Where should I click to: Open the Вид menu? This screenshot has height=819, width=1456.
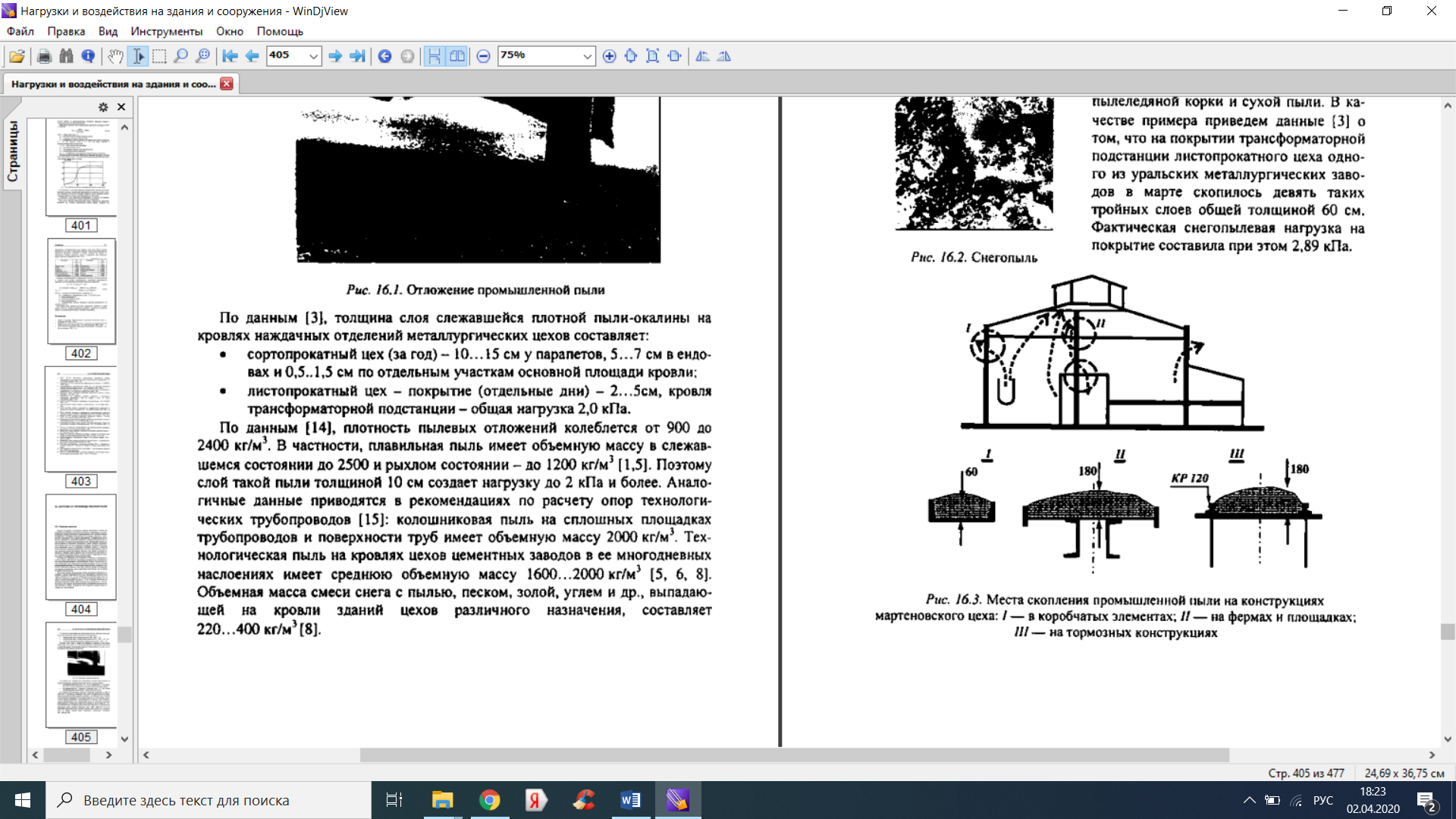click(108, 31)
